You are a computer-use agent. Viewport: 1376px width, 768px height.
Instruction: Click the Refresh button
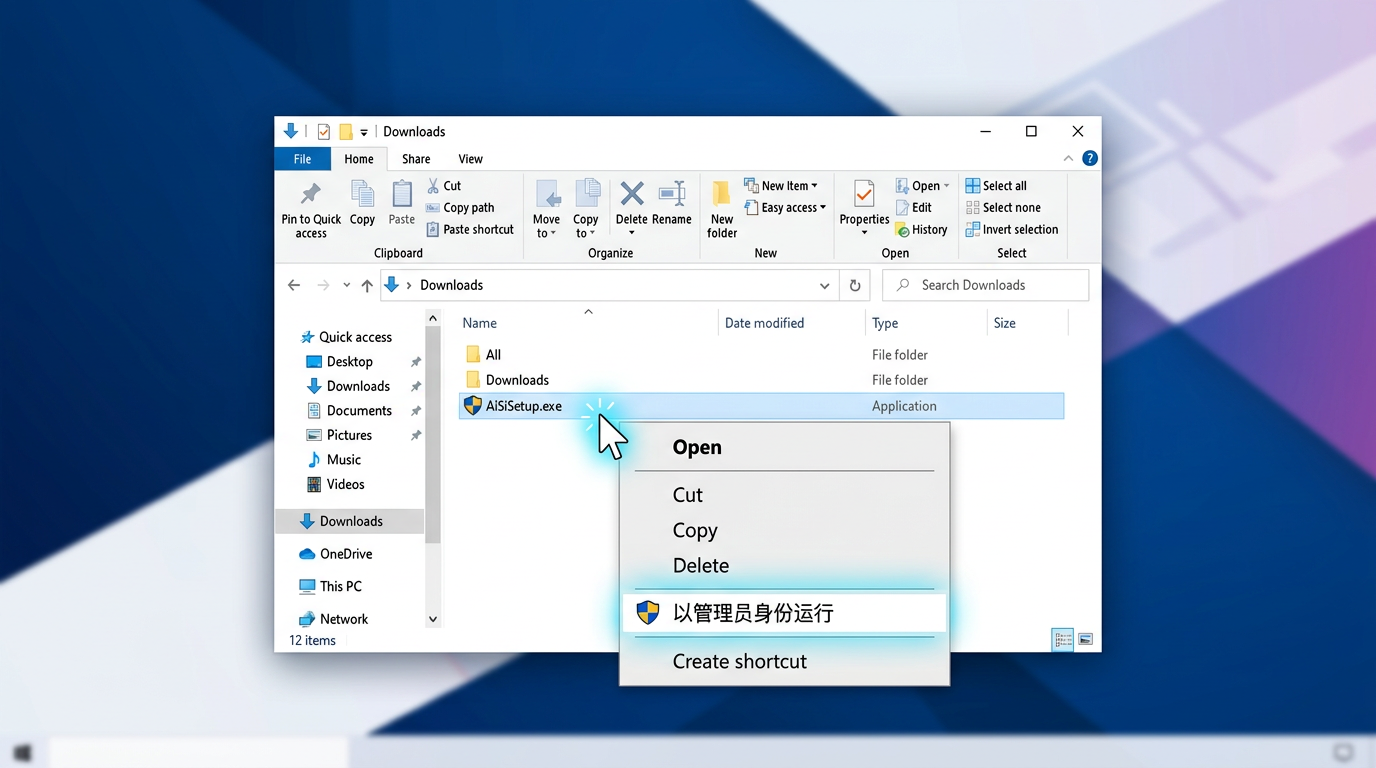click(855, 285)
